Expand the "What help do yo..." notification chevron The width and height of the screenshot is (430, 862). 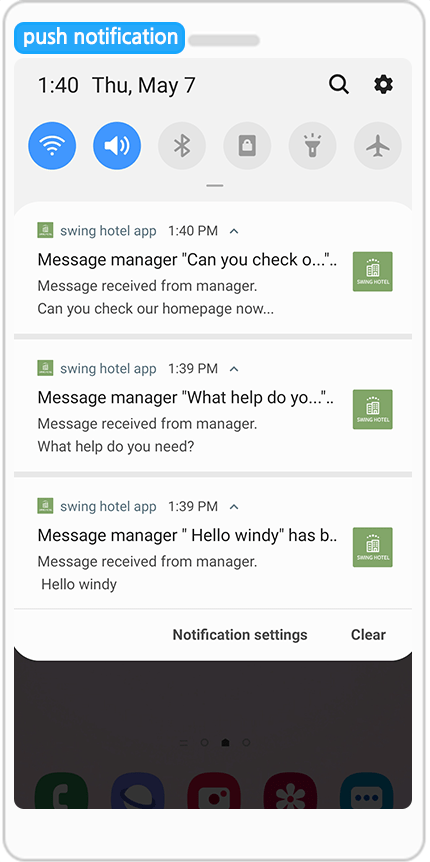(234, 369)
